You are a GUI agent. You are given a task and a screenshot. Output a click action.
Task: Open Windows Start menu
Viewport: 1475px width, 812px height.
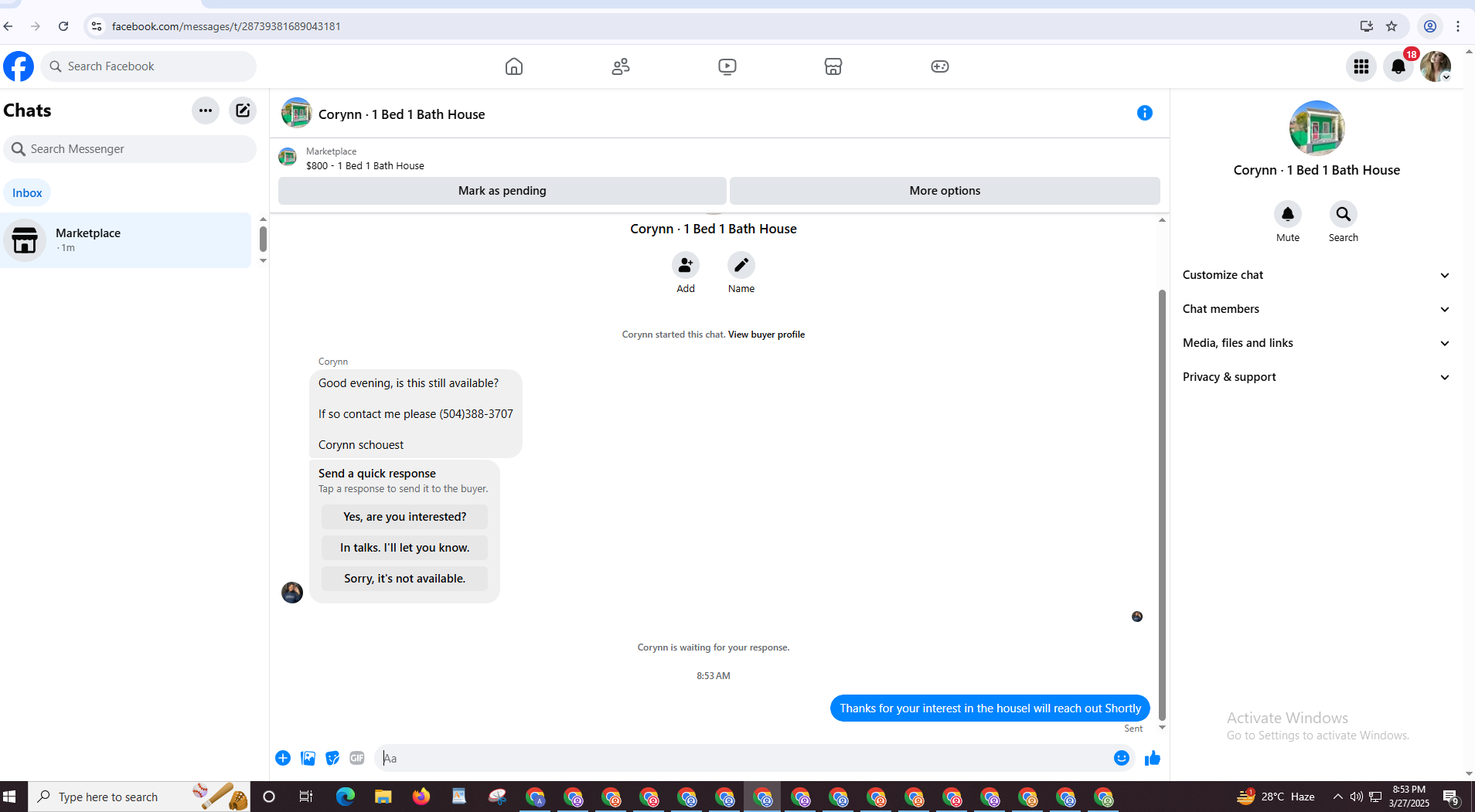(x=9, y=797)
